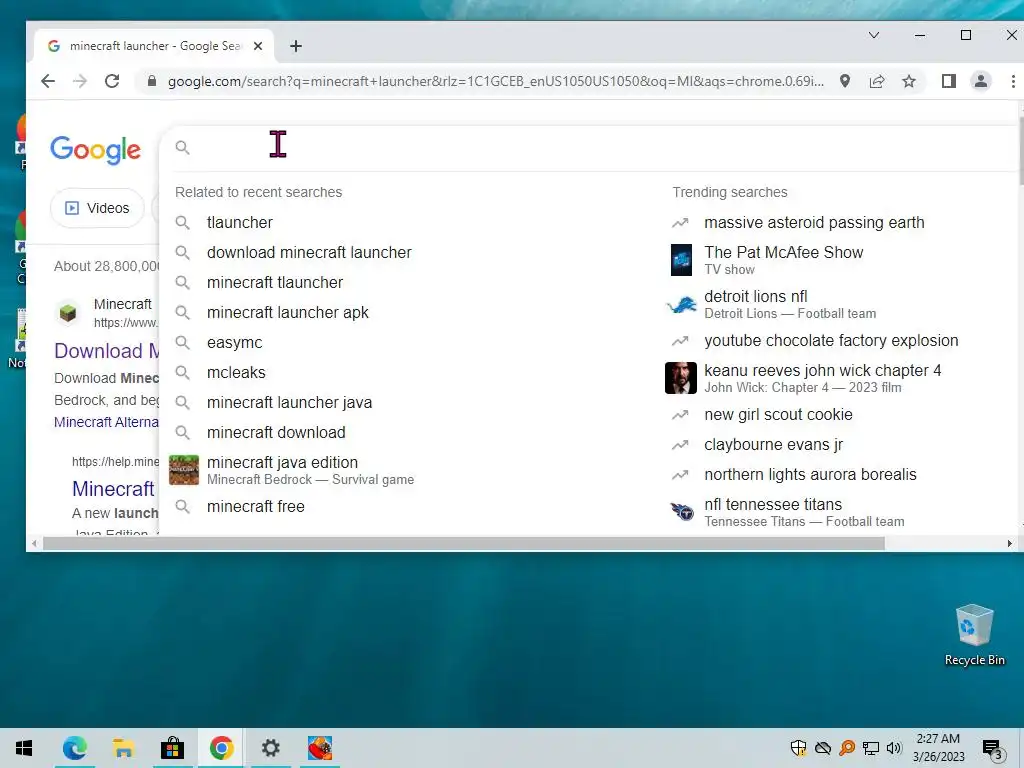Open the help.minecraft Minecraft result title
1024x768 pixels.
114,488
